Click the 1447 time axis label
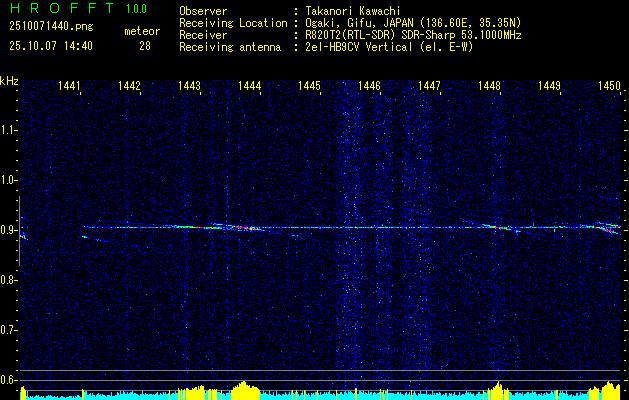 (x=429, y=86)
